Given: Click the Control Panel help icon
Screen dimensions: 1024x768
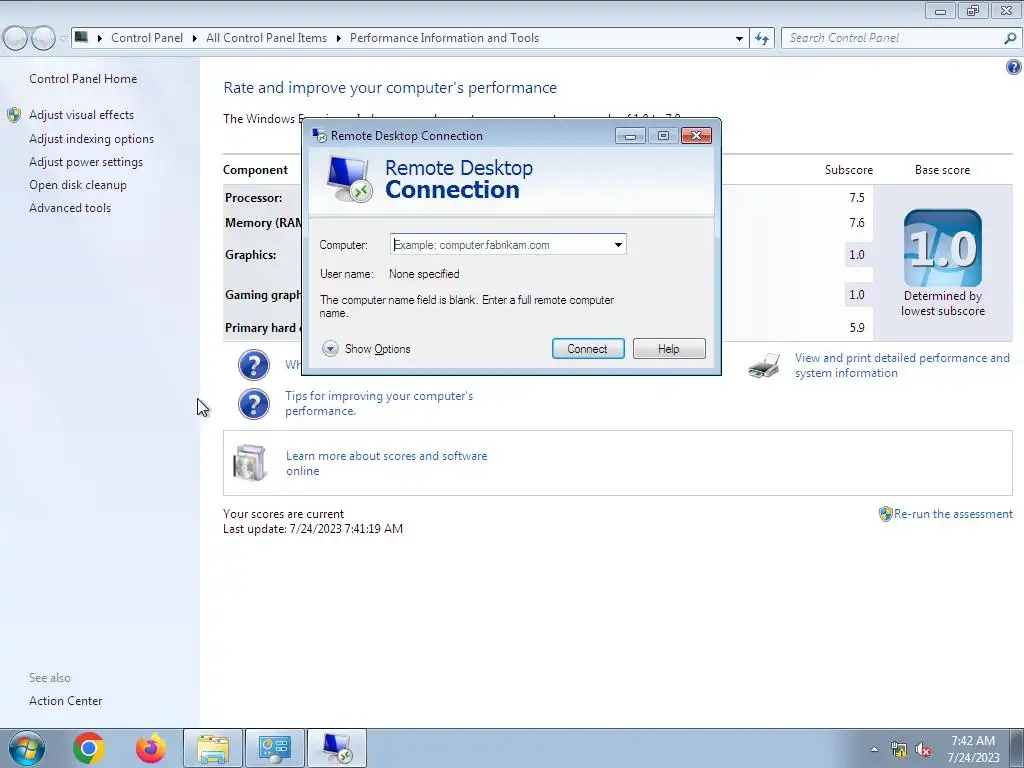Looking at the screenshot, I should tap(1014, 67).
